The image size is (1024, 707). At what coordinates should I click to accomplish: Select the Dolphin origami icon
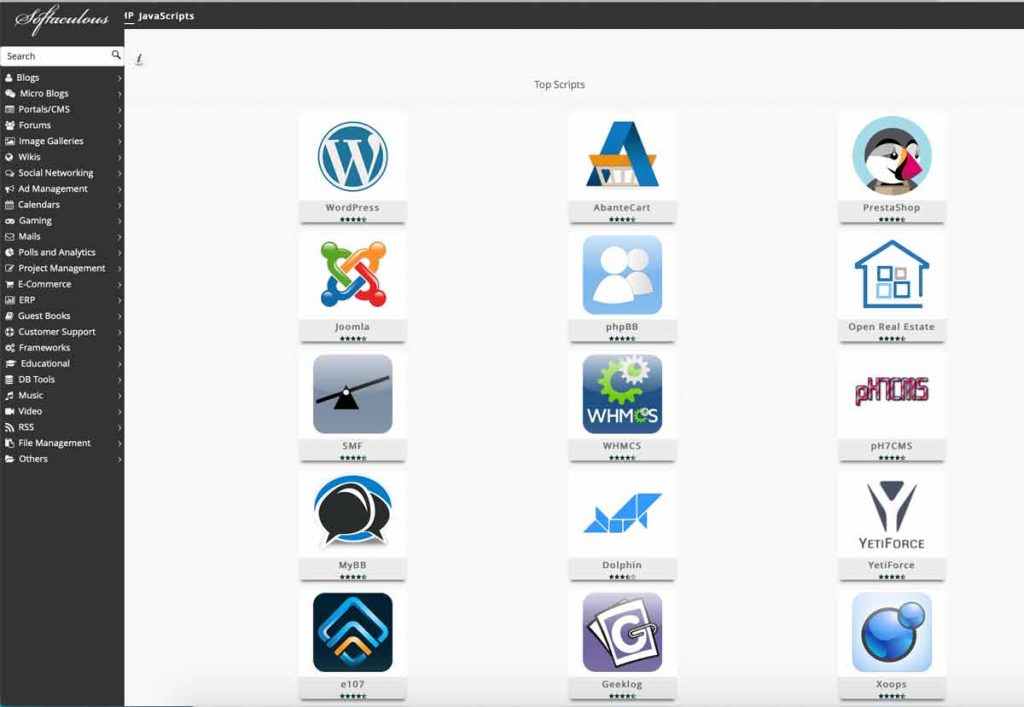pos(622,512)
